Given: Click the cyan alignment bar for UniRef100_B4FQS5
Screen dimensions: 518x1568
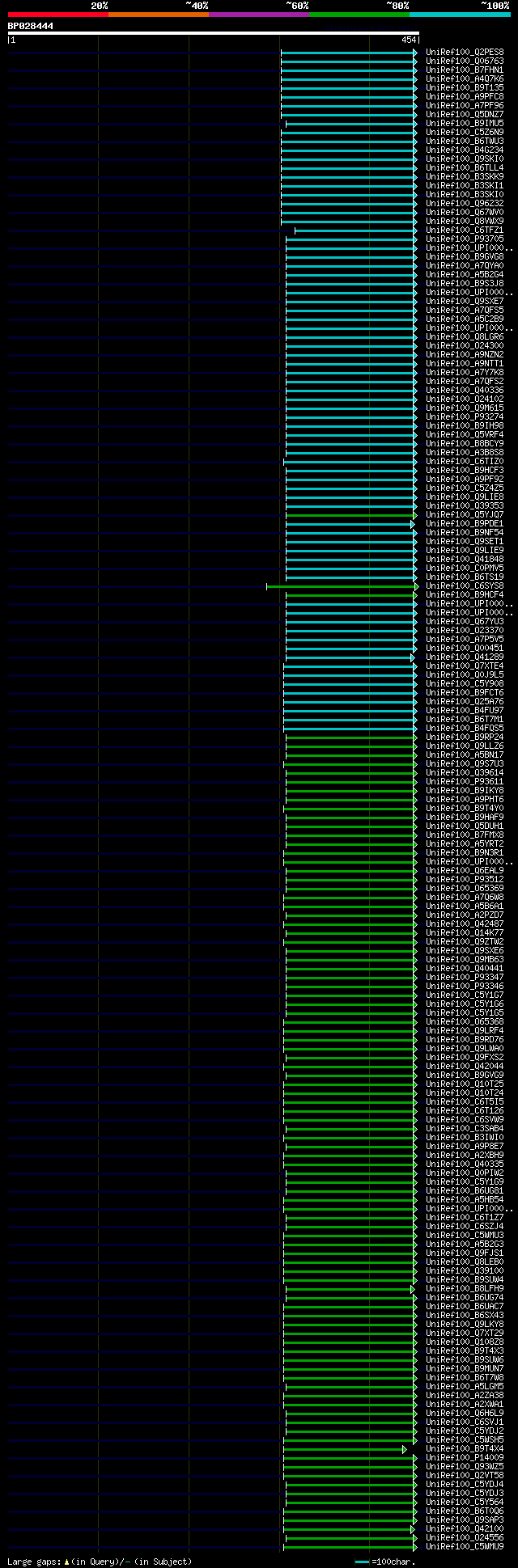Looking at the screenshot, I should click(x=348, y=729).
